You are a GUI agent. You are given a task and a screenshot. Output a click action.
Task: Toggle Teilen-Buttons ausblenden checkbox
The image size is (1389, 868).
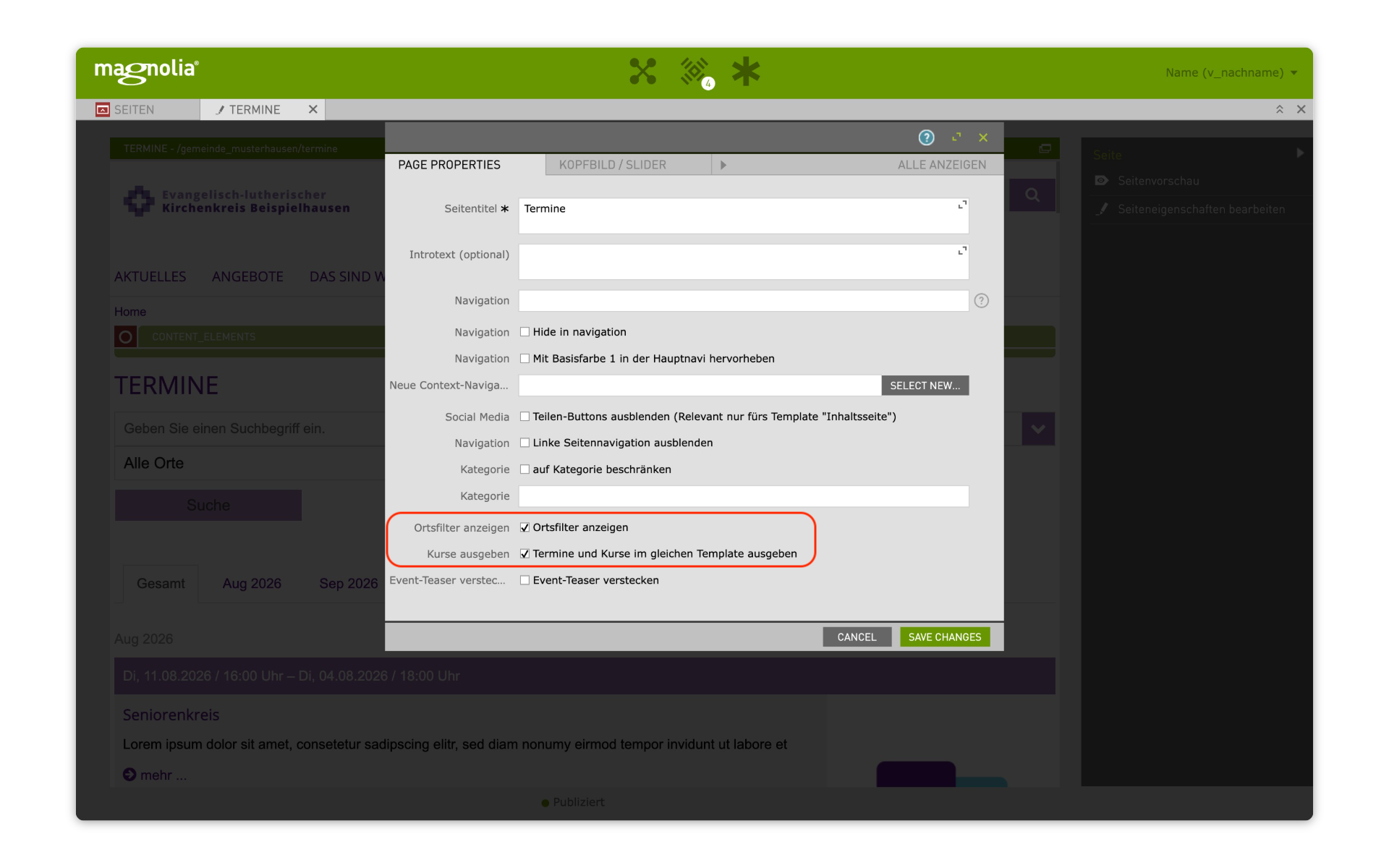(524, 417)
